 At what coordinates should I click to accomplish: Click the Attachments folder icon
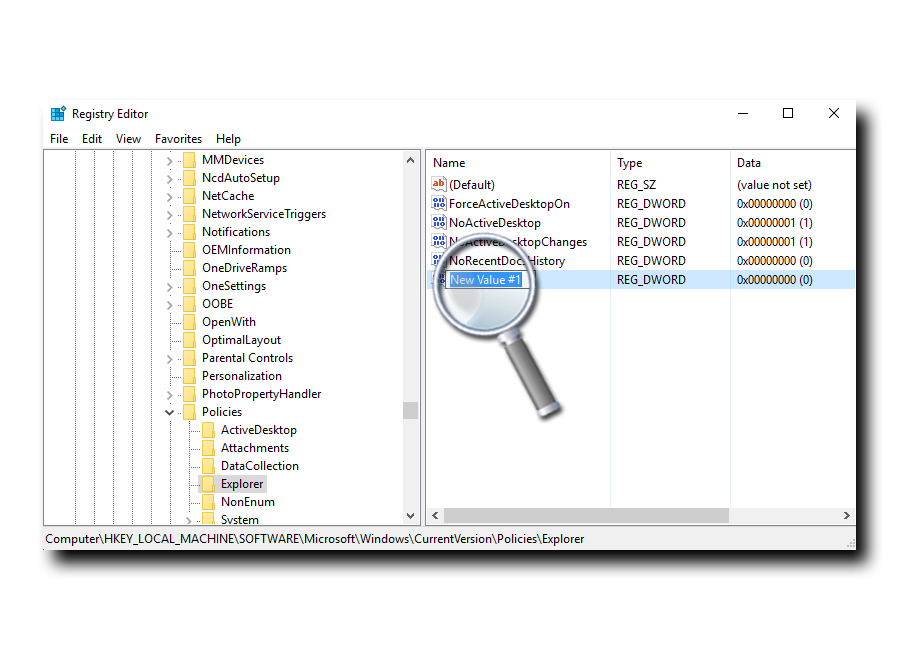tap(208, 448)
